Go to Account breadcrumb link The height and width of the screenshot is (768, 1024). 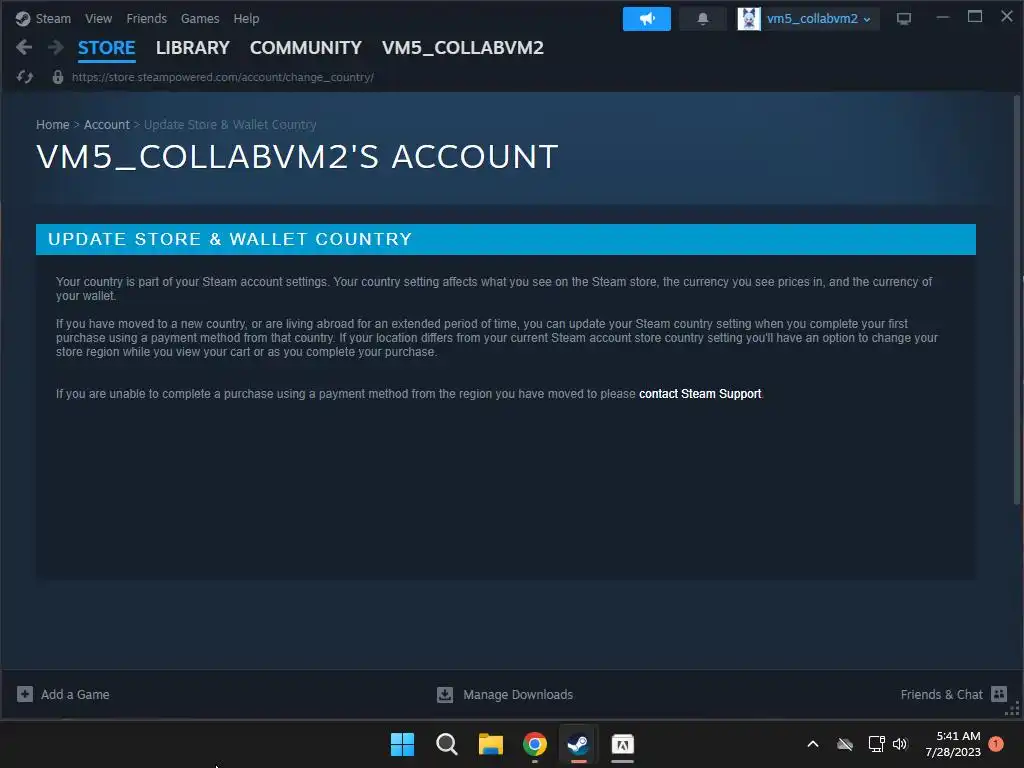click(106, 125)
